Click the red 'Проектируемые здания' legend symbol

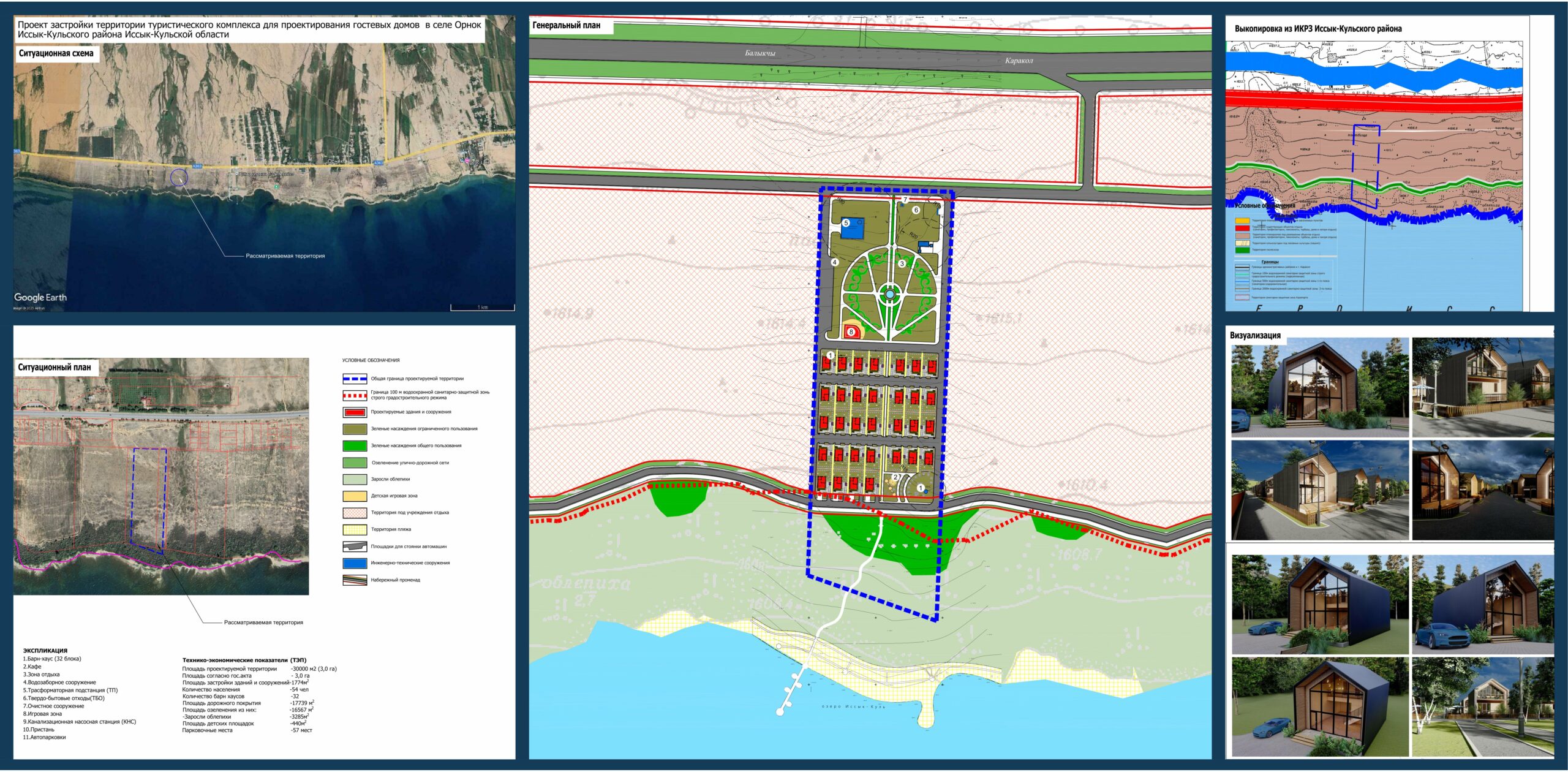click(x=355, y=412)
